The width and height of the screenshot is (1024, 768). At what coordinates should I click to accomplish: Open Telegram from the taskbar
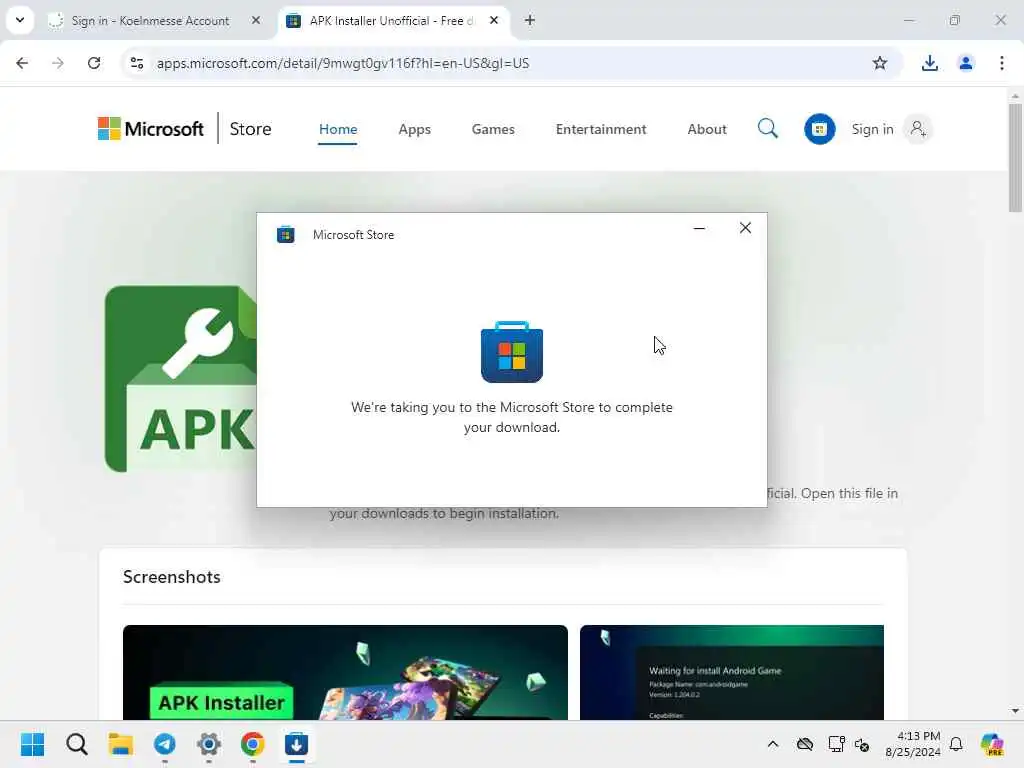click(165, 744)
